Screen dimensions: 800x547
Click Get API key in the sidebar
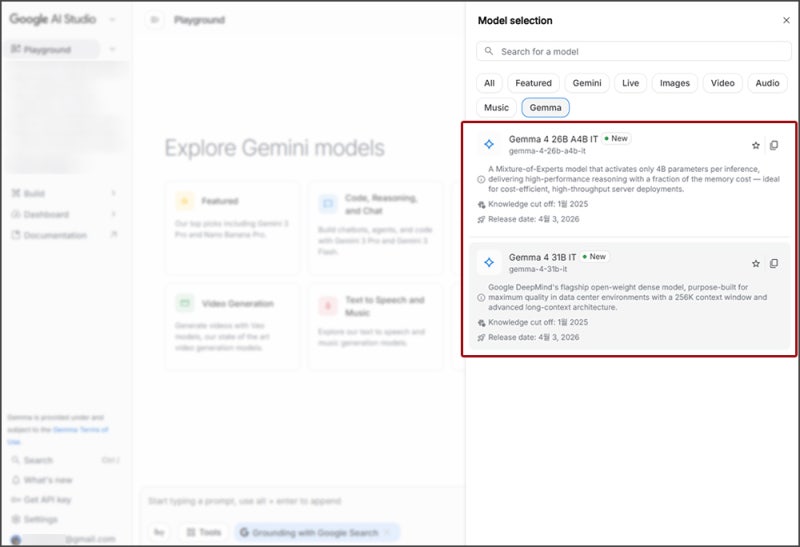coord(47,500)
